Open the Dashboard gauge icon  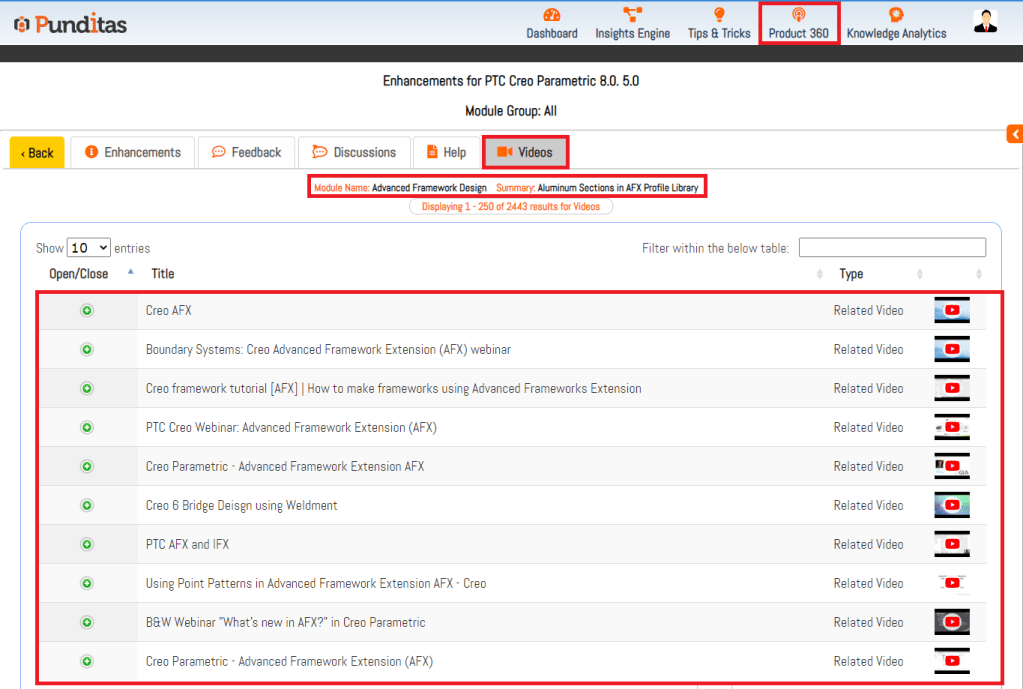552,16
